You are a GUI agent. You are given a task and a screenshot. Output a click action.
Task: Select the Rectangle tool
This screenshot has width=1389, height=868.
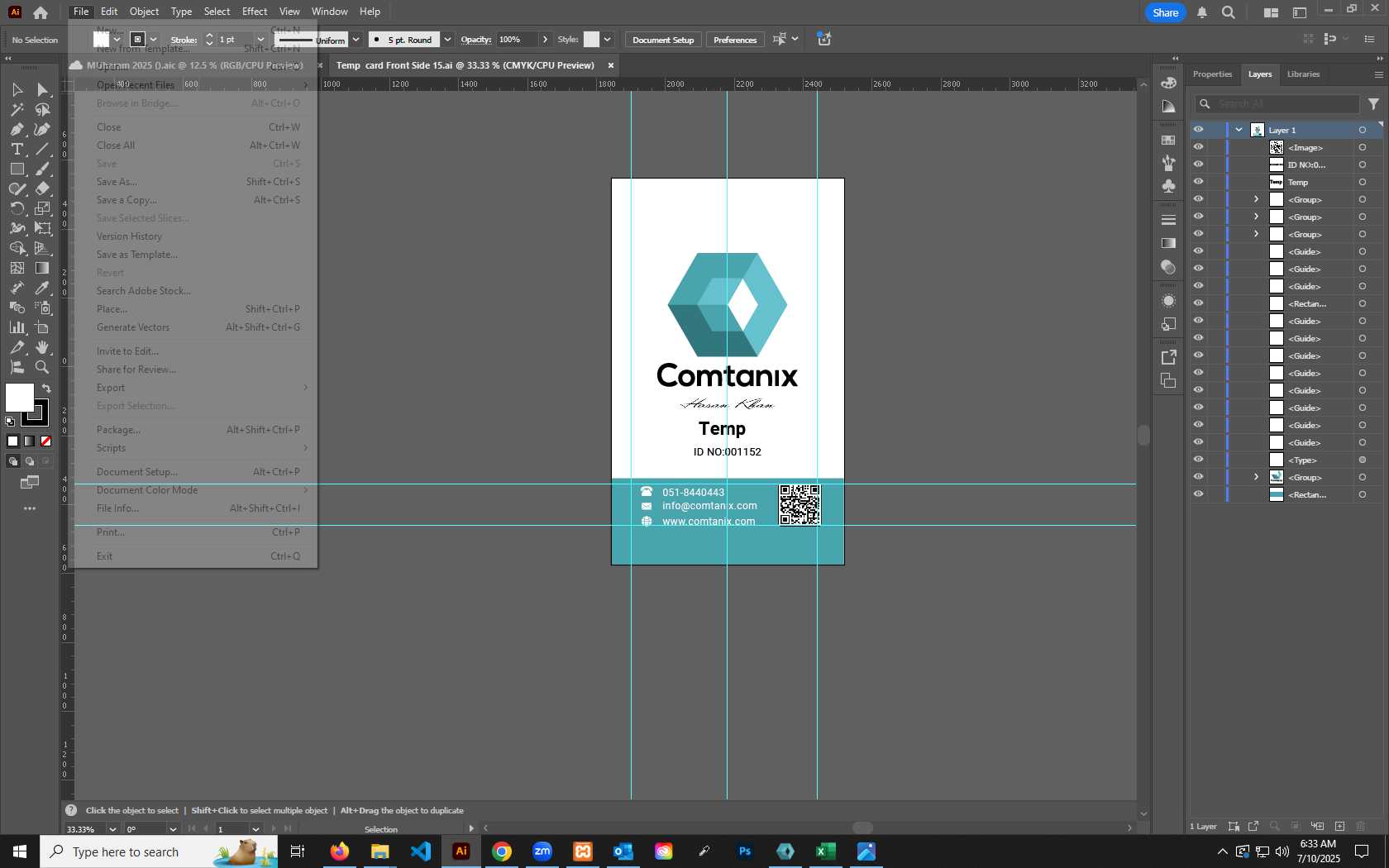click(x=17, y=169)
